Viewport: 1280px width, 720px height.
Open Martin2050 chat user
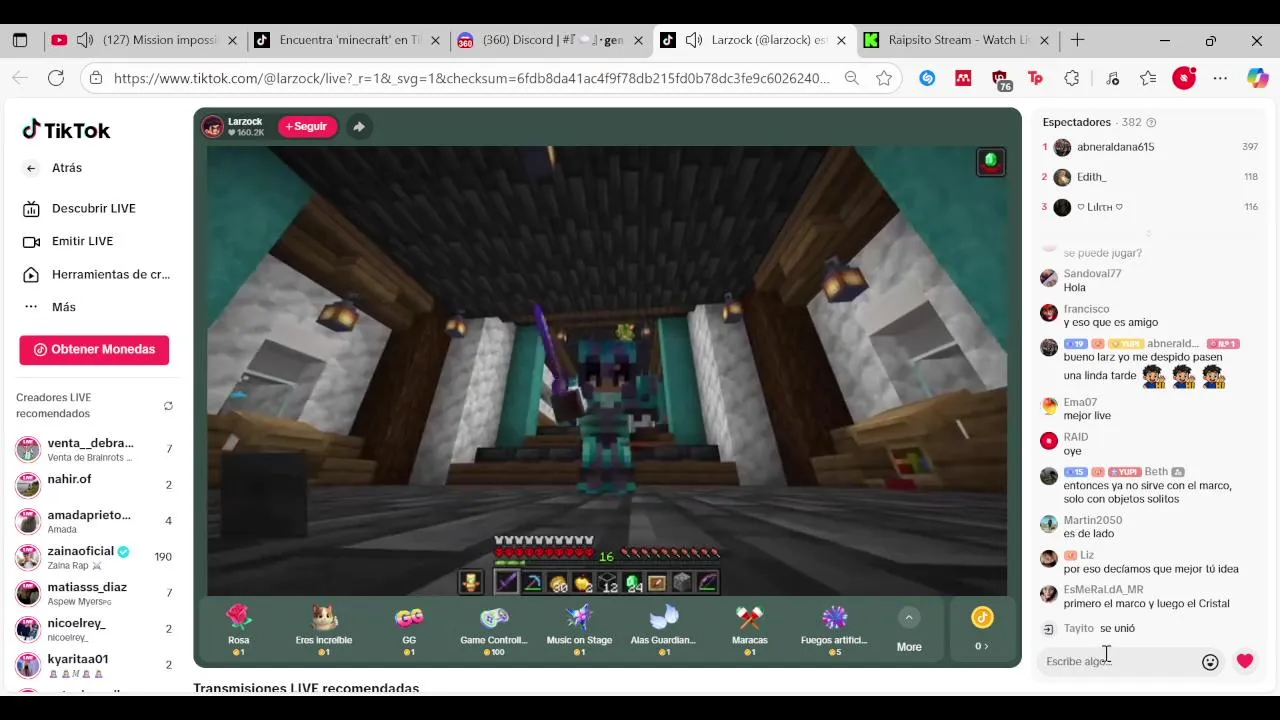coord(1093,520)
